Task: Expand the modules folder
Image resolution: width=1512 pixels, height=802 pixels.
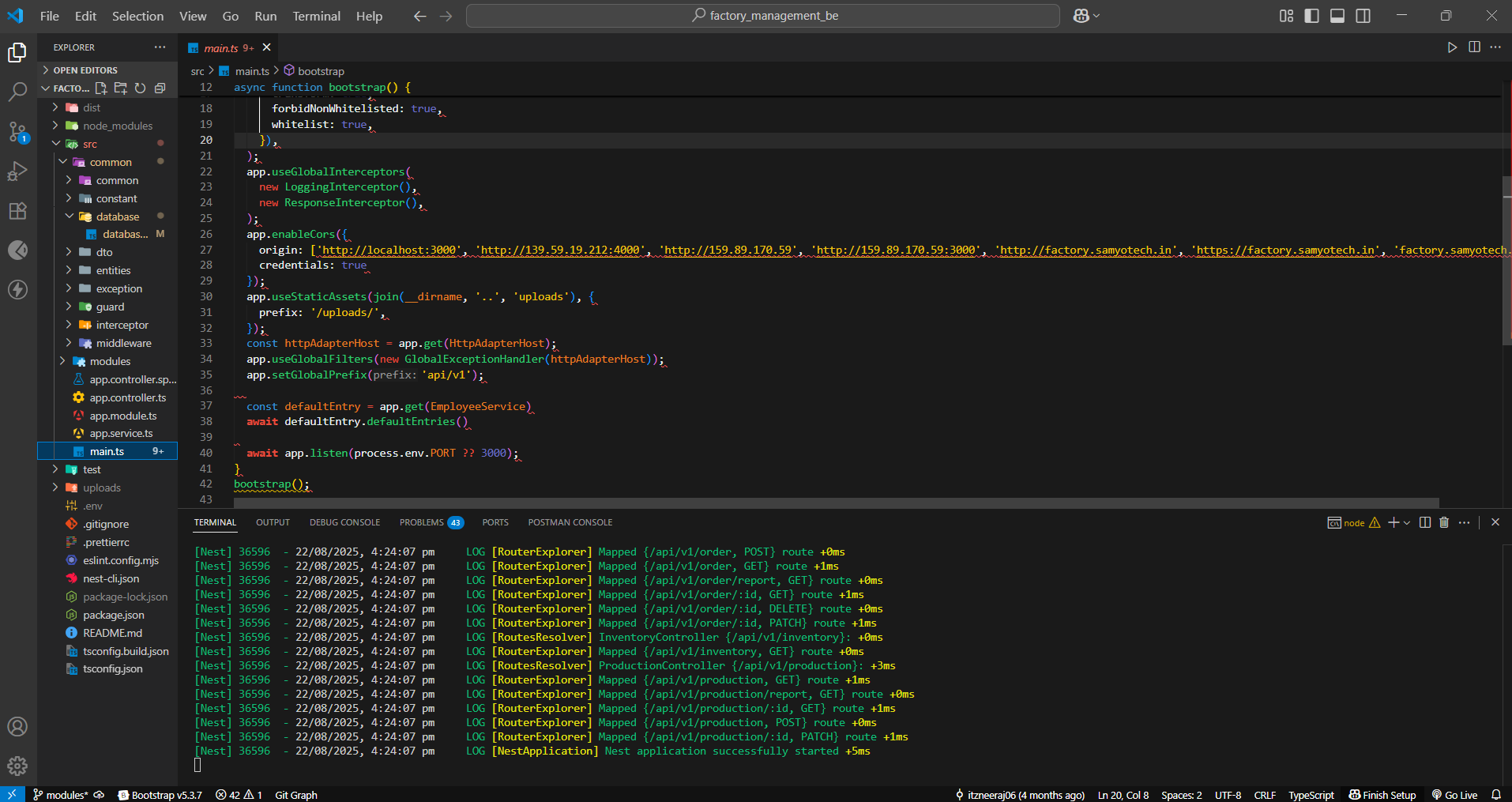Action: pos(110,361)
